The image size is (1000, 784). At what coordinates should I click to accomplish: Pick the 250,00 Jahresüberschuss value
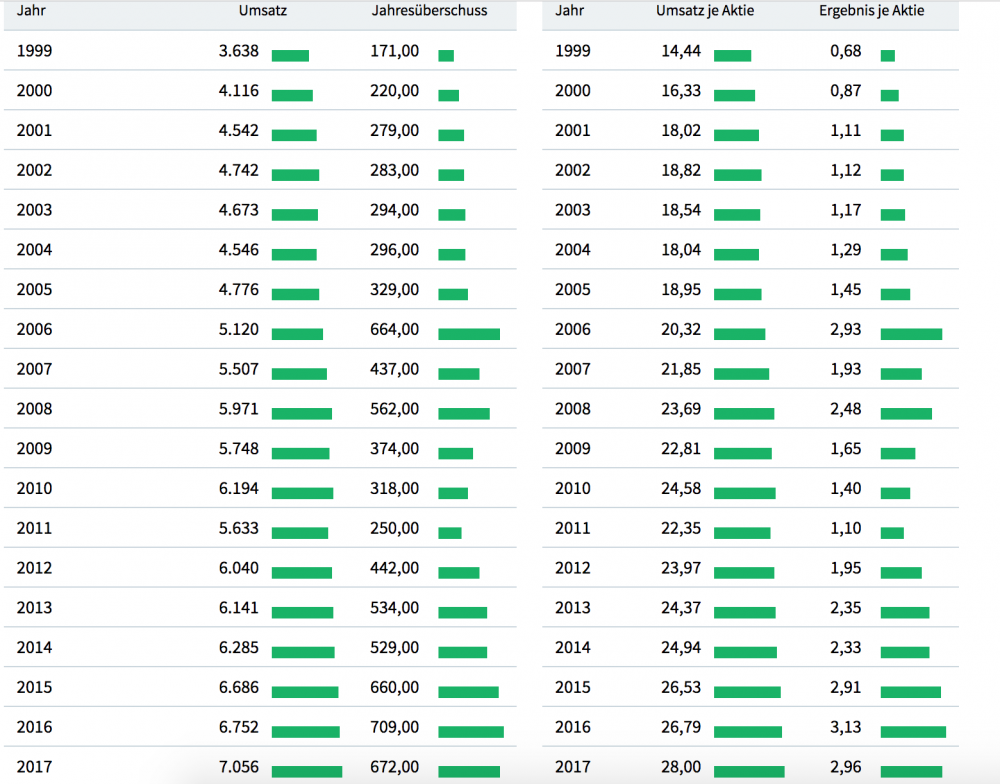(x=395, y=528)
